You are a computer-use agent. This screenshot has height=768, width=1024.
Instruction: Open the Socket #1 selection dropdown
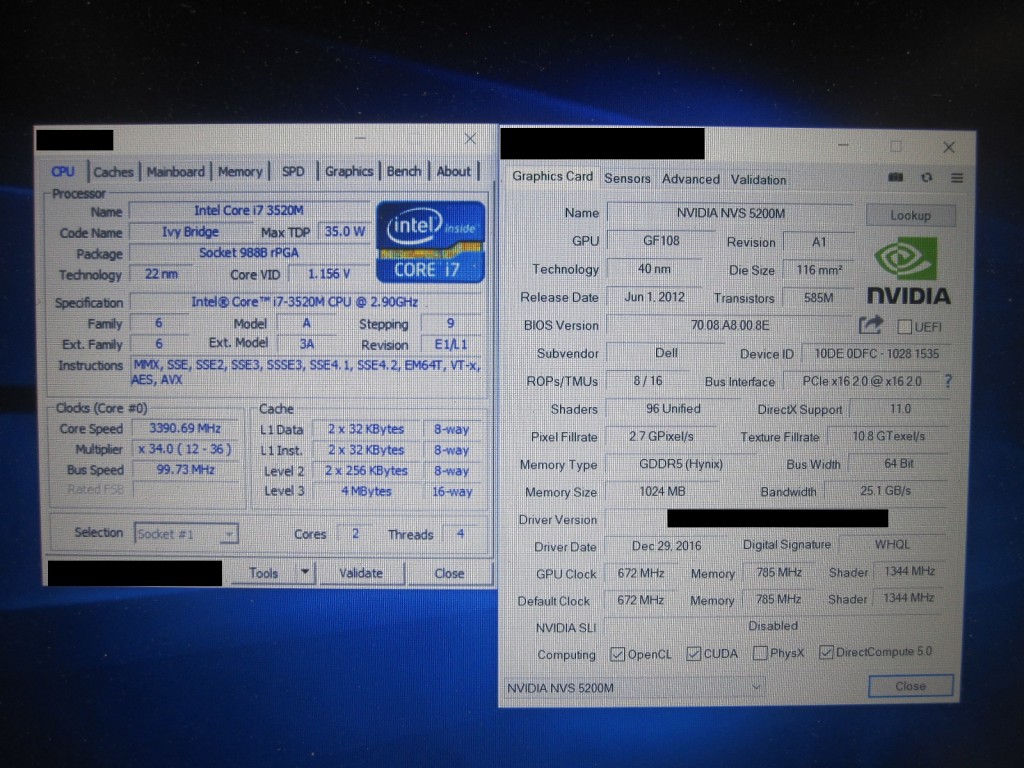187,534
